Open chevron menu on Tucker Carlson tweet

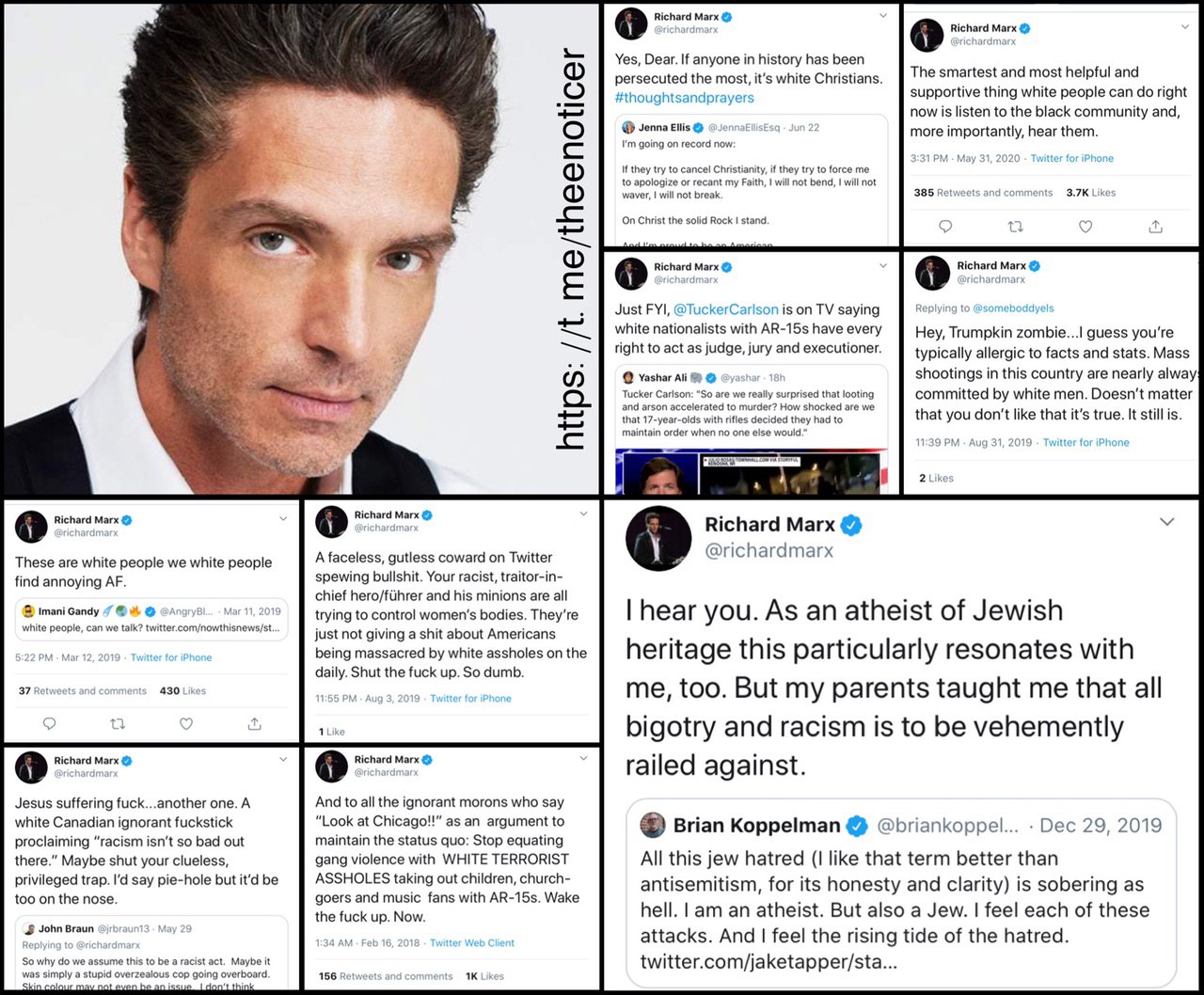(x=882, y=266)
